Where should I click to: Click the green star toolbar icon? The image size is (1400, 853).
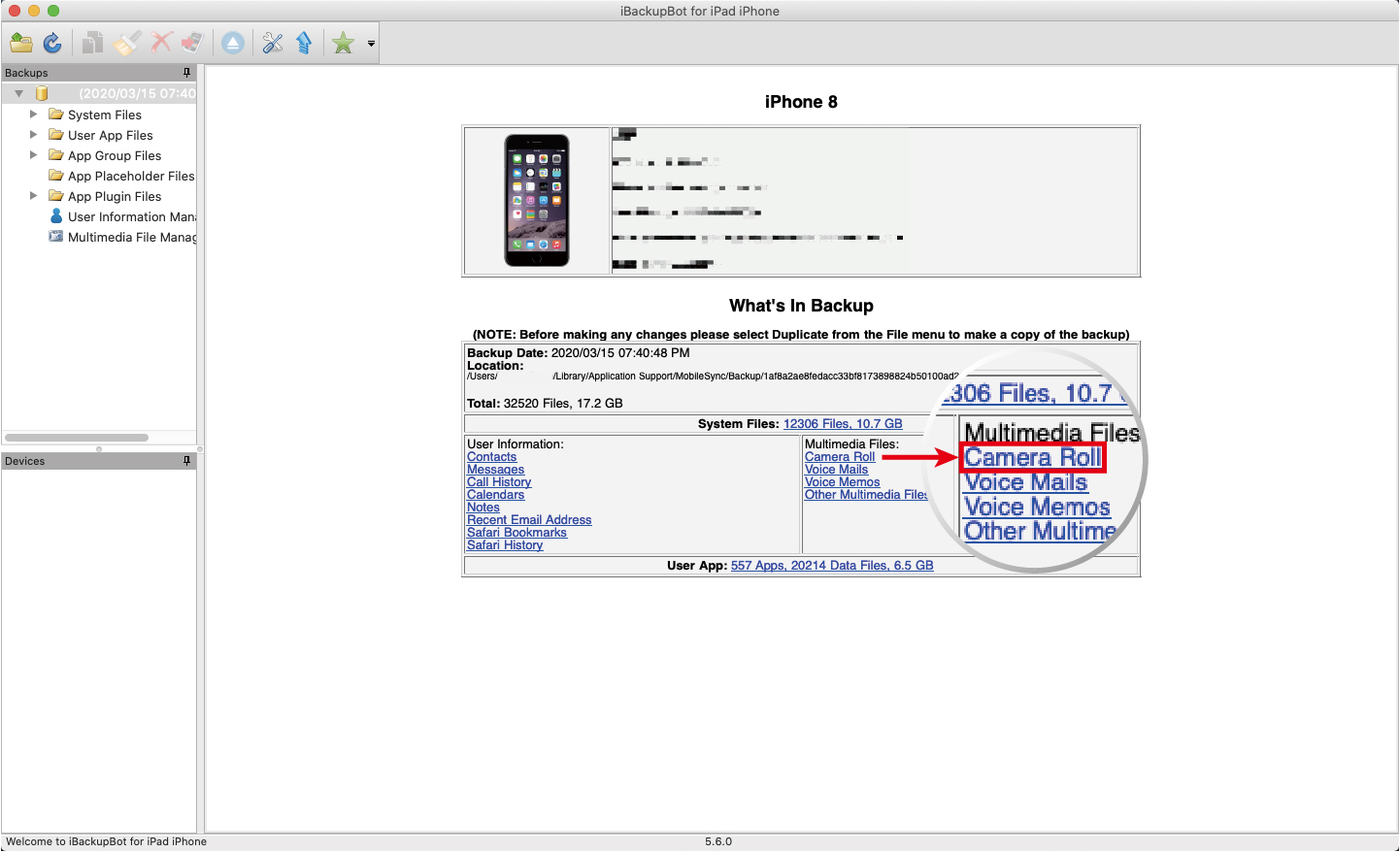(344, 43)
